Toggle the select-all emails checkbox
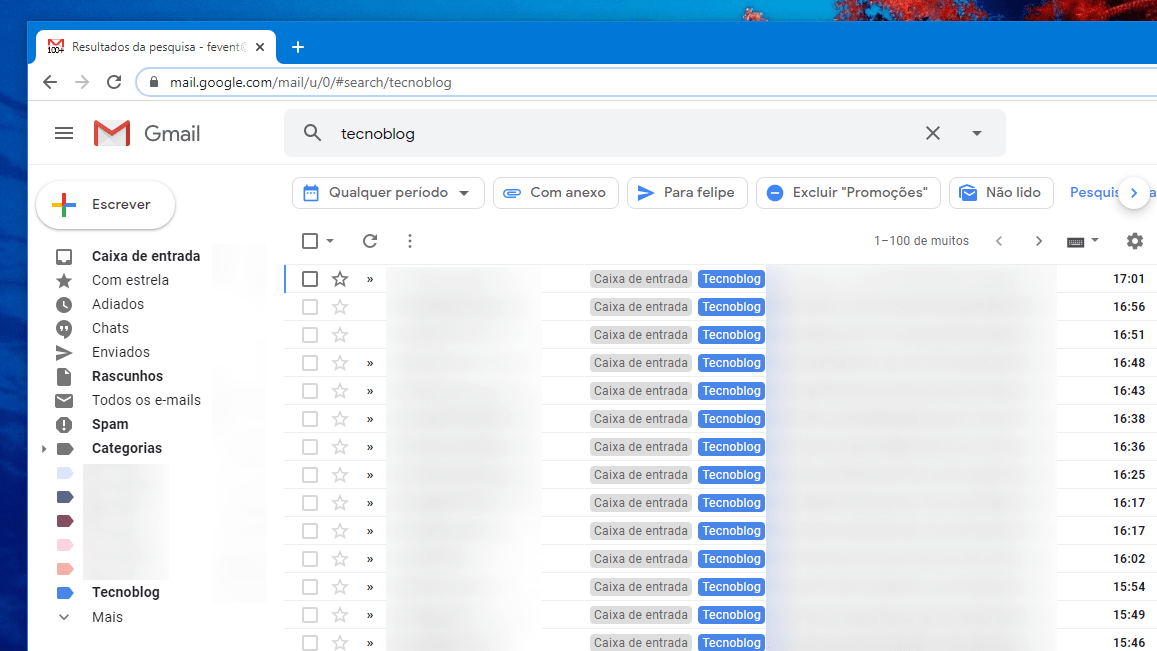 (x=309, y=240)
